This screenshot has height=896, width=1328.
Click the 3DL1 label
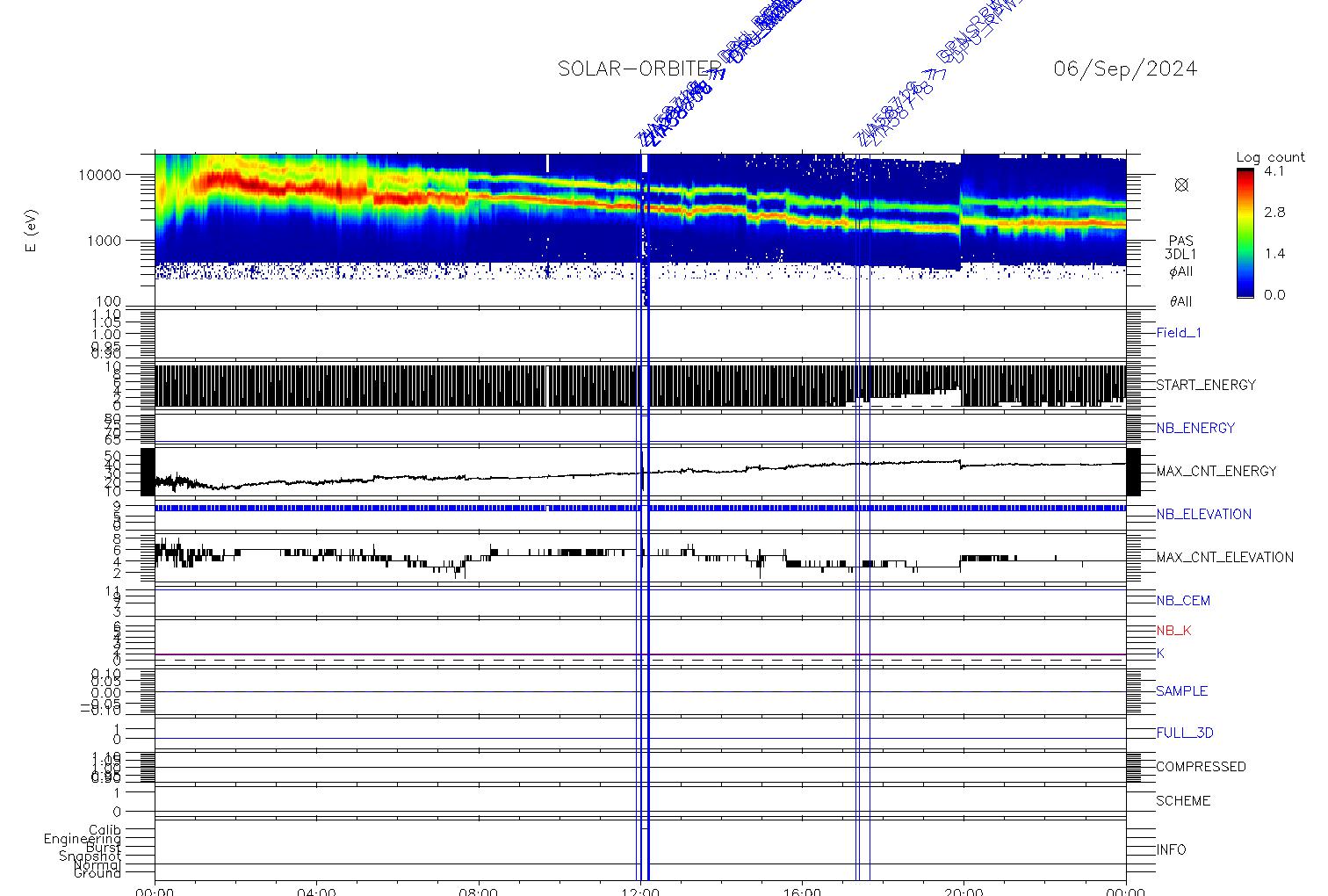point(1181,255)
